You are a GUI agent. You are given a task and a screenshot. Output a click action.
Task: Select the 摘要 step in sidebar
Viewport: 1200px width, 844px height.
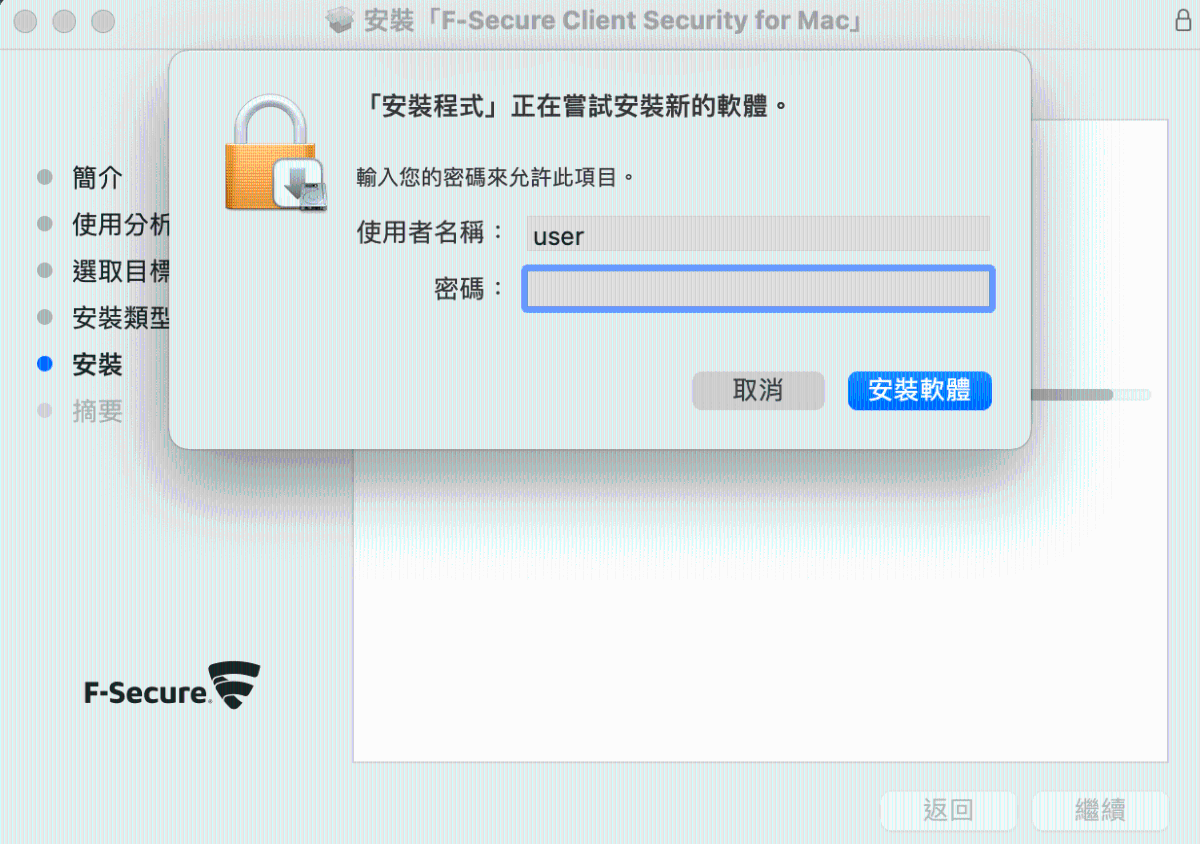click(x=98, y=411)
